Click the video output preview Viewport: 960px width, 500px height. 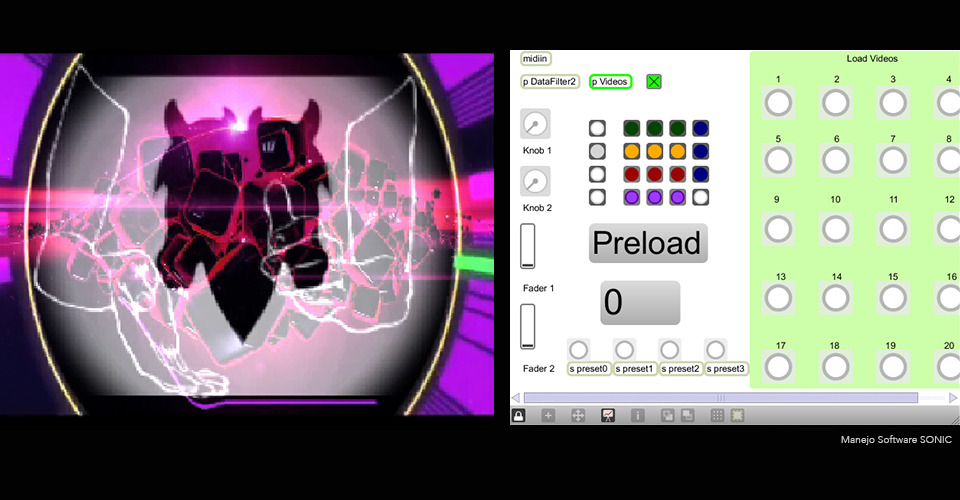coord(247,234)
